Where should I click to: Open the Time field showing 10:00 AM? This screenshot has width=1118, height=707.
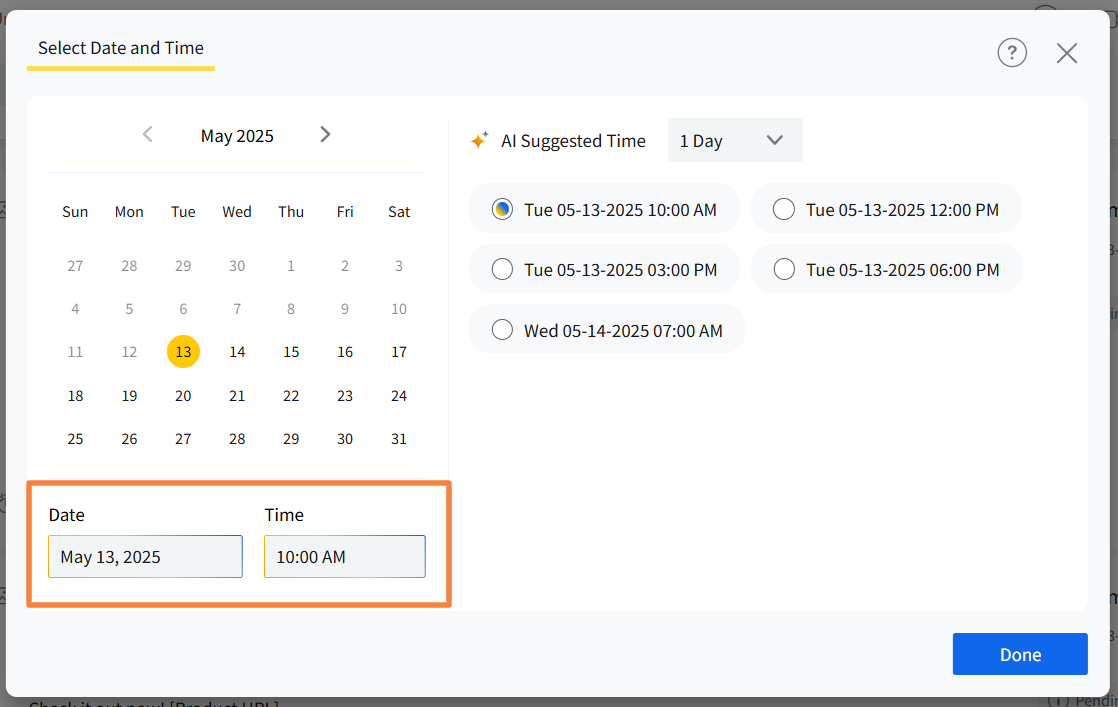(x=345, y=557)
